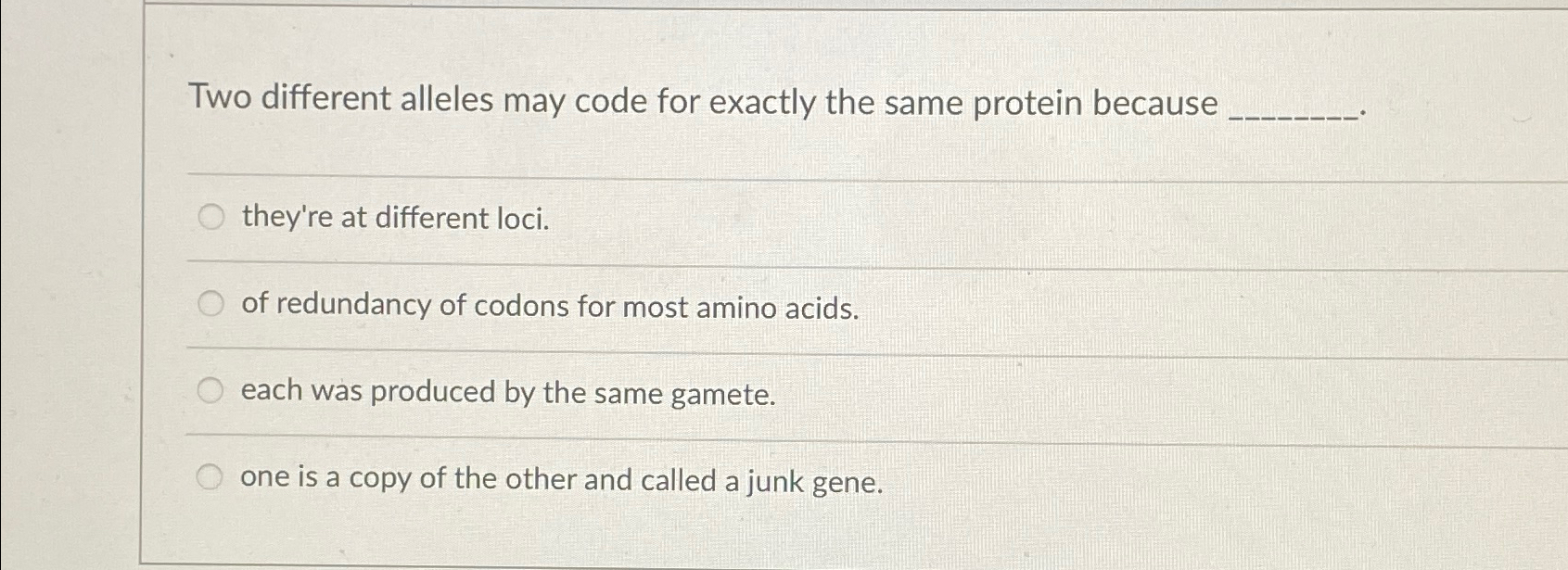Choose 'each was produced by the same gamete'
This screenshot has height=570, width=1568.
coord(211,391)
